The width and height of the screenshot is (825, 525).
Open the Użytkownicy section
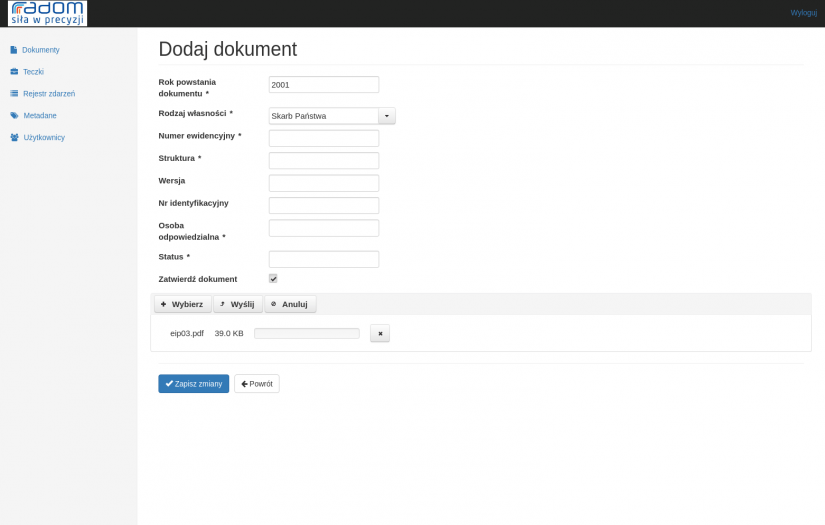pyautogui.click(x=44, y=137)
